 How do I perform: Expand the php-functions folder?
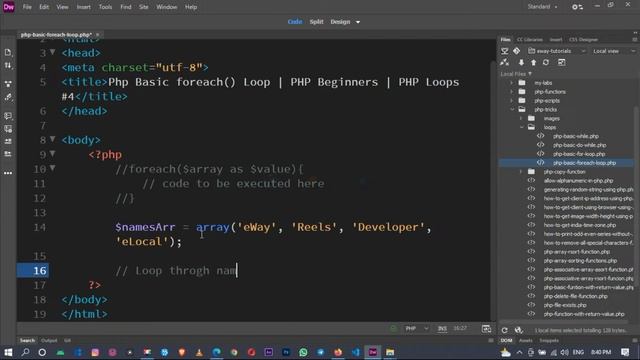511,92
